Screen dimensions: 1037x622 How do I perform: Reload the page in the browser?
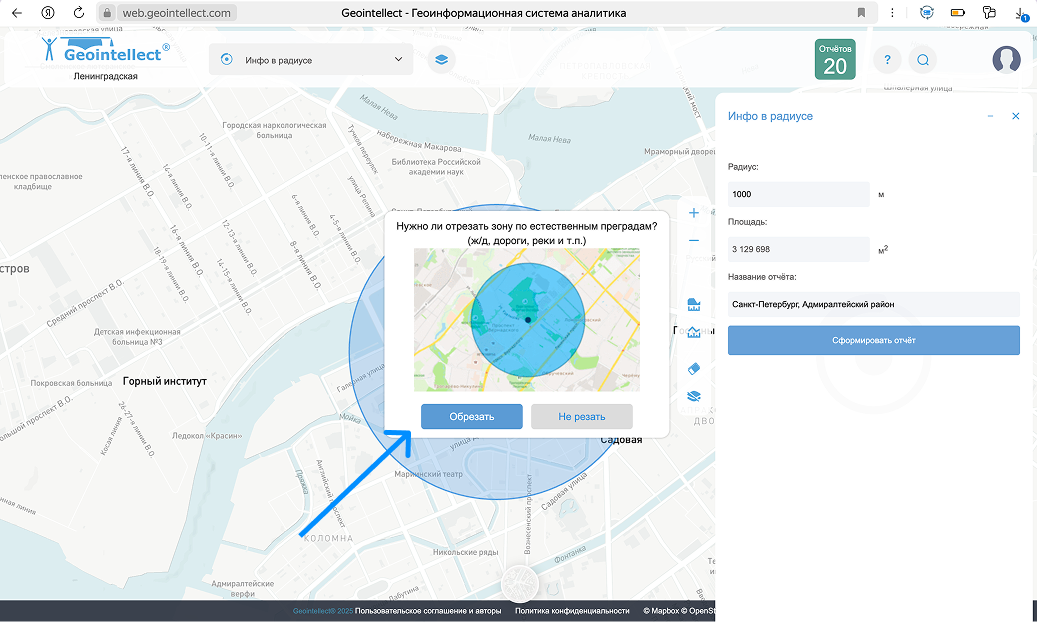(x=79, y=13)
